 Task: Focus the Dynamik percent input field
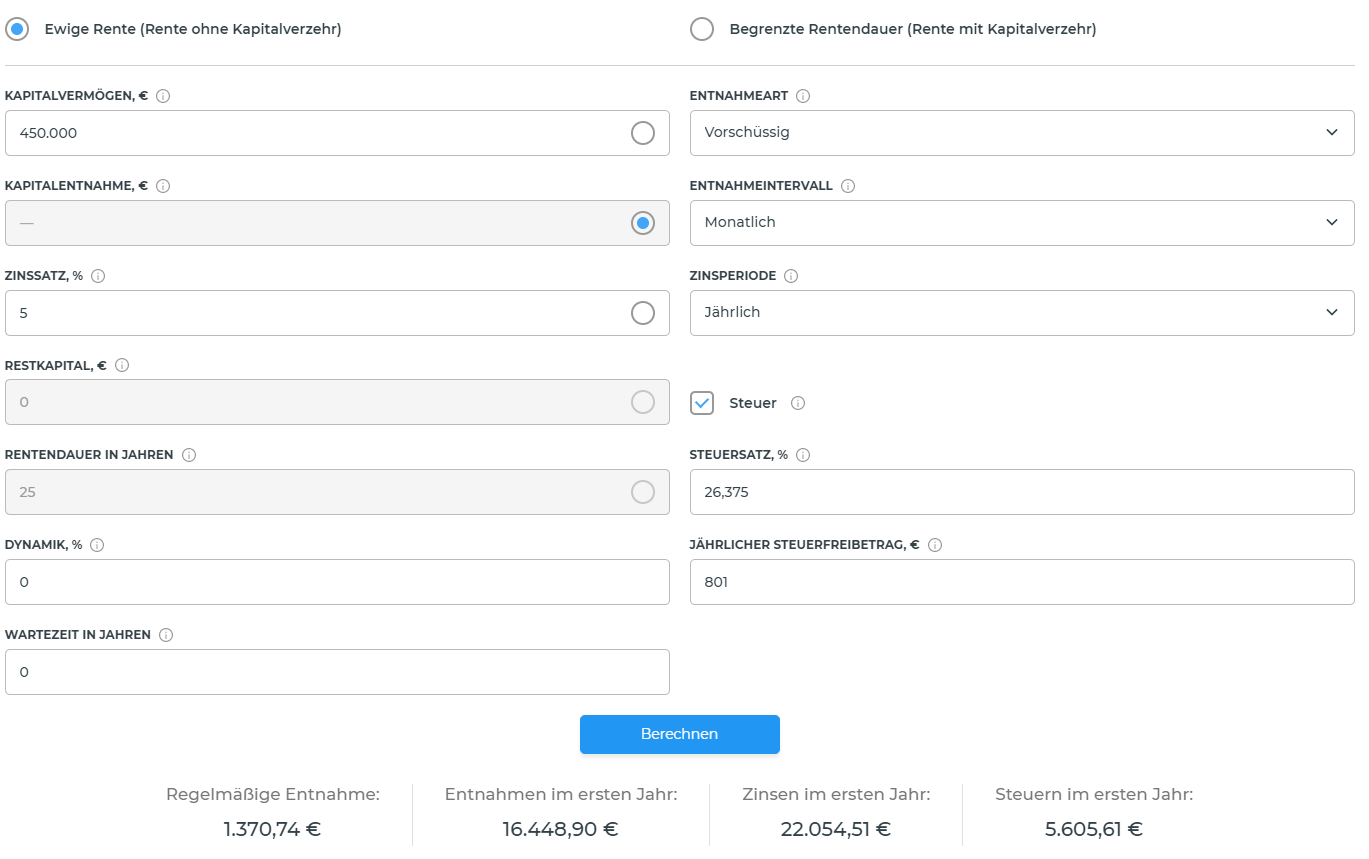coord(337,582)
